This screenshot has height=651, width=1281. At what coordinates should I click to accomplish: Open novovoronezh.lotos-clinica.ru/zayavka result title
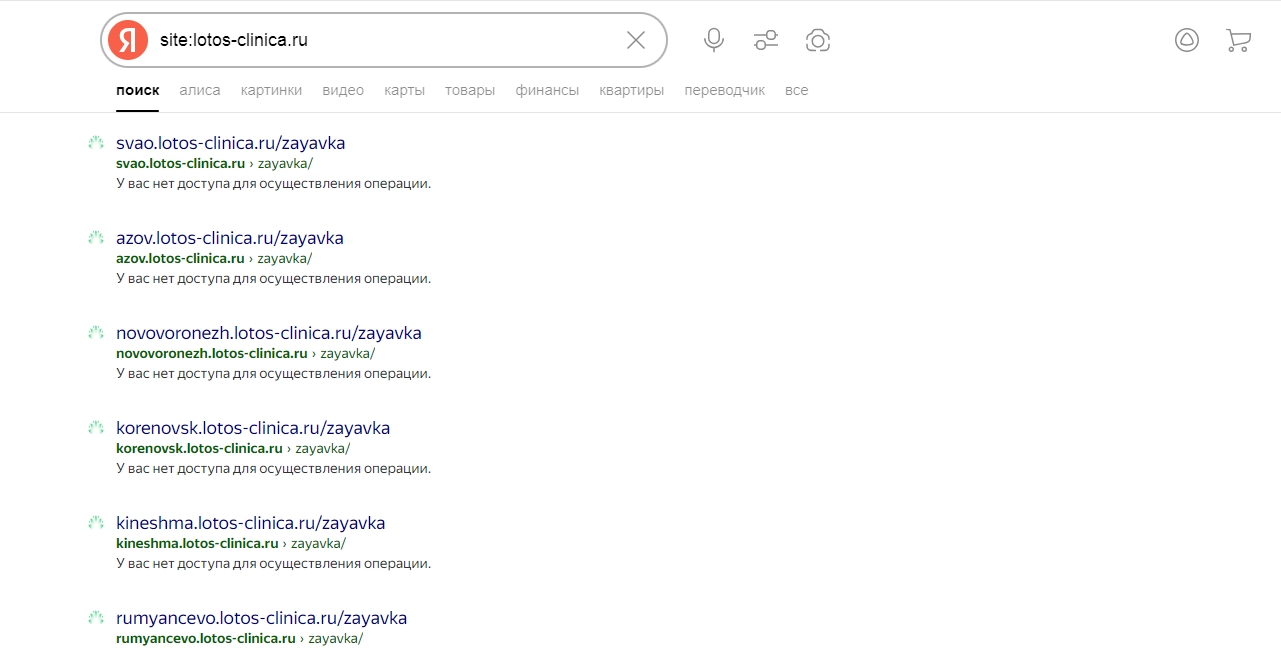[x=269, y=333]
